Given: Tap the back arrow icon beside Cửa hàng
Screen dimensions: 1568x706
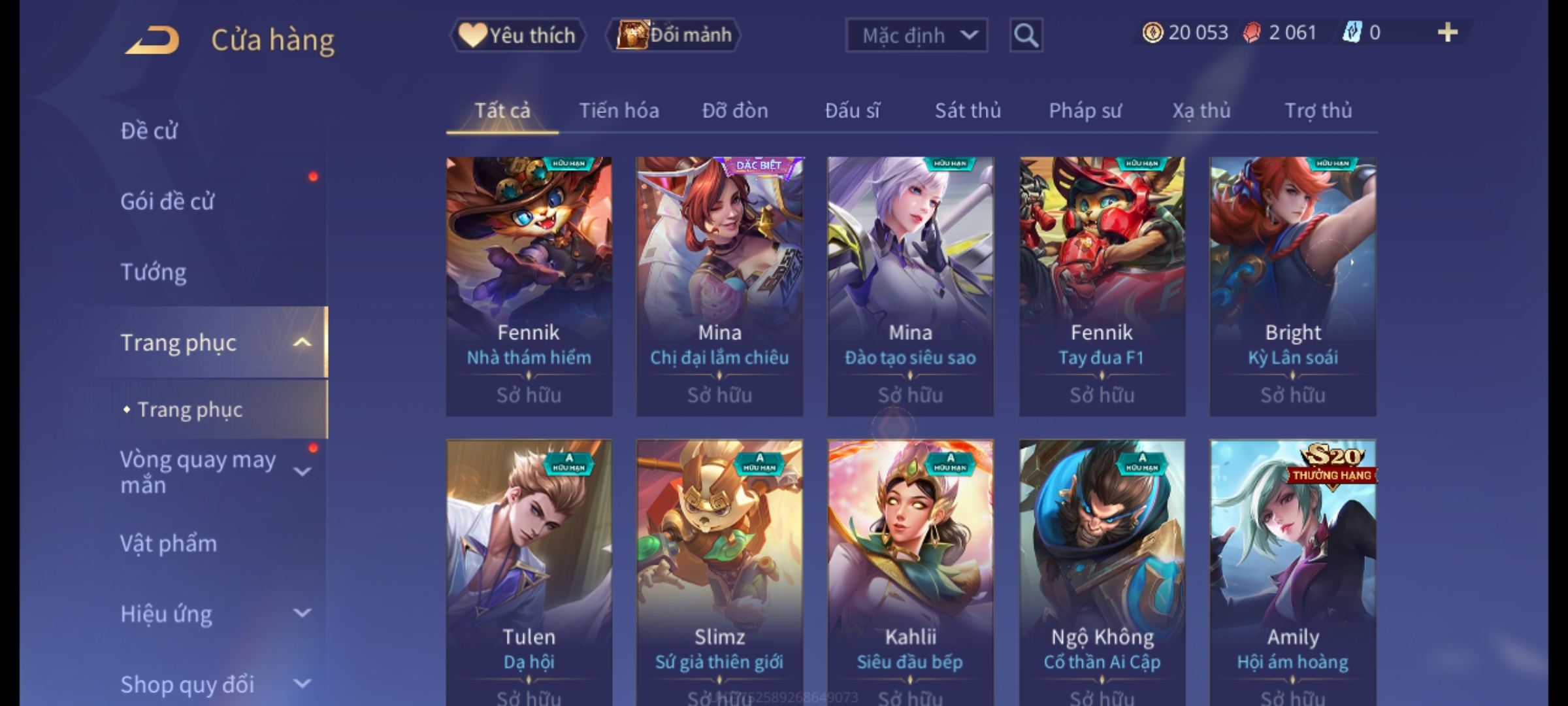Looking at the screenshot, I should 152,40.
